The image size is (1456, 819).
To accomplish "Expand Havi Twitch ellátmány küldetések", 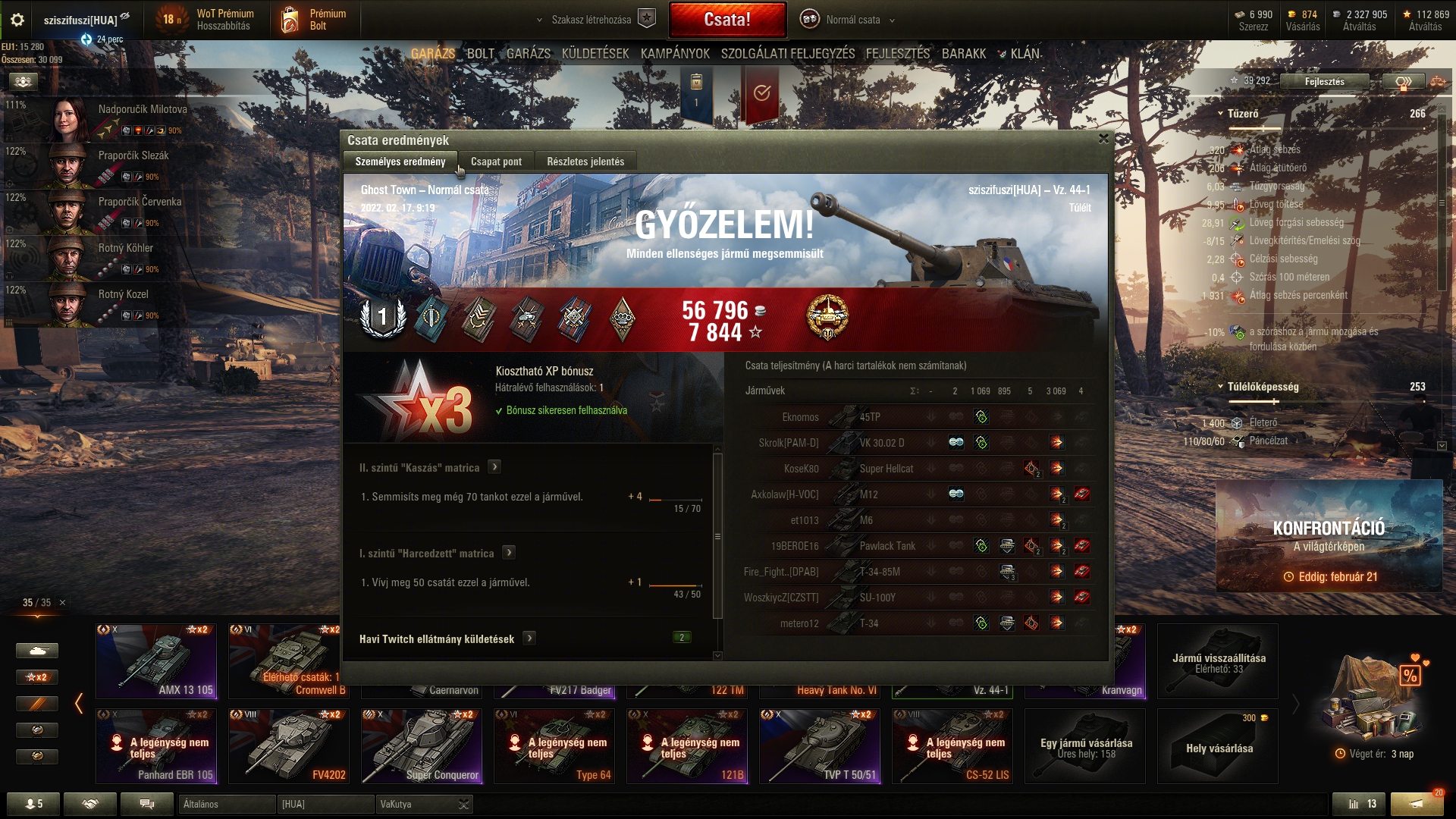I will (x=529, y=639).
